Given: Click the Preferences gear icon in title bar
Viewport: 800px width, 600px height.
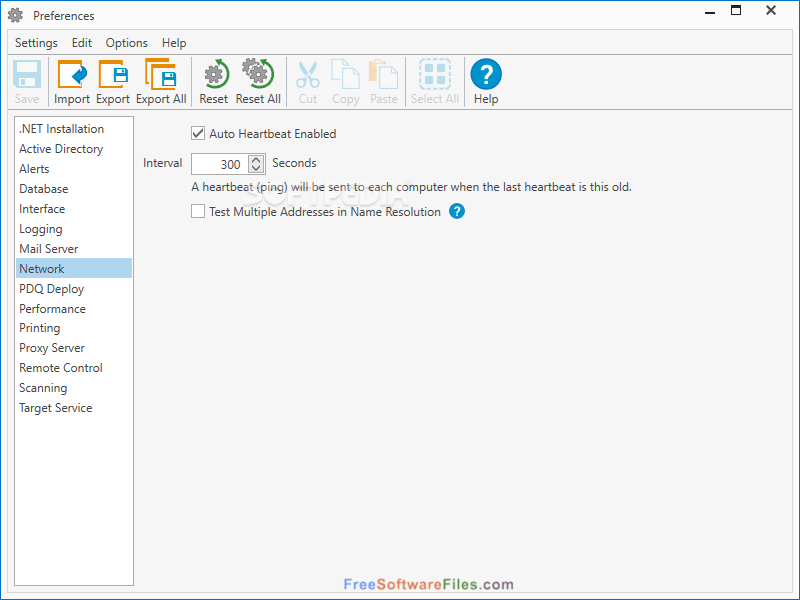Looking at the screenshot, I should 15,15.
